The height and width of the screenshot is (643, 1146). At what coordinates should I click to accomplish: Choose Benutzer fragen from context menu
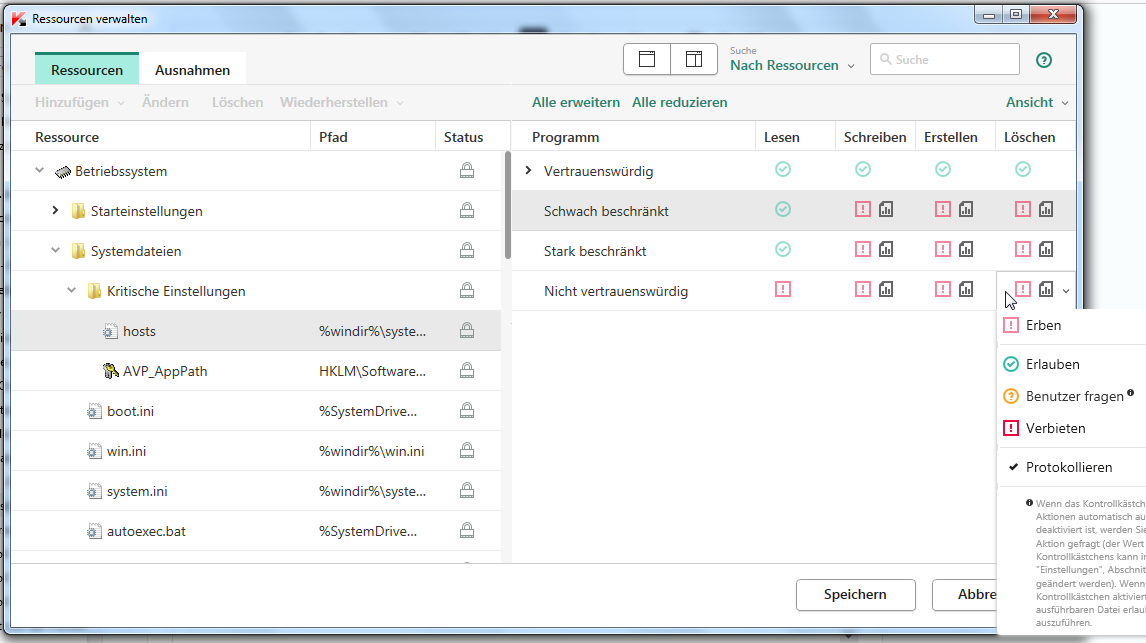tap(1074, 396)
